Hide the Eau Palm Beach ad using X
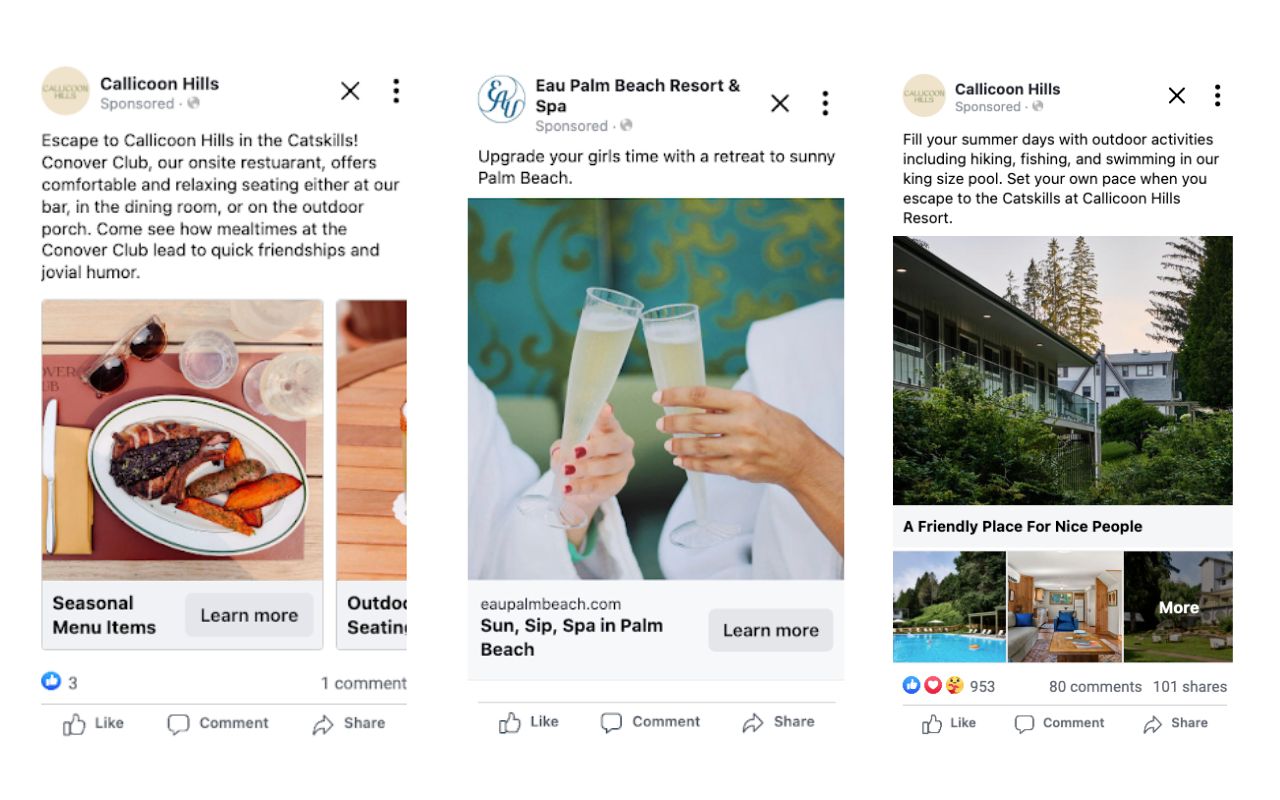This screenshot has height=800, width=1280. tap(780, 103)
